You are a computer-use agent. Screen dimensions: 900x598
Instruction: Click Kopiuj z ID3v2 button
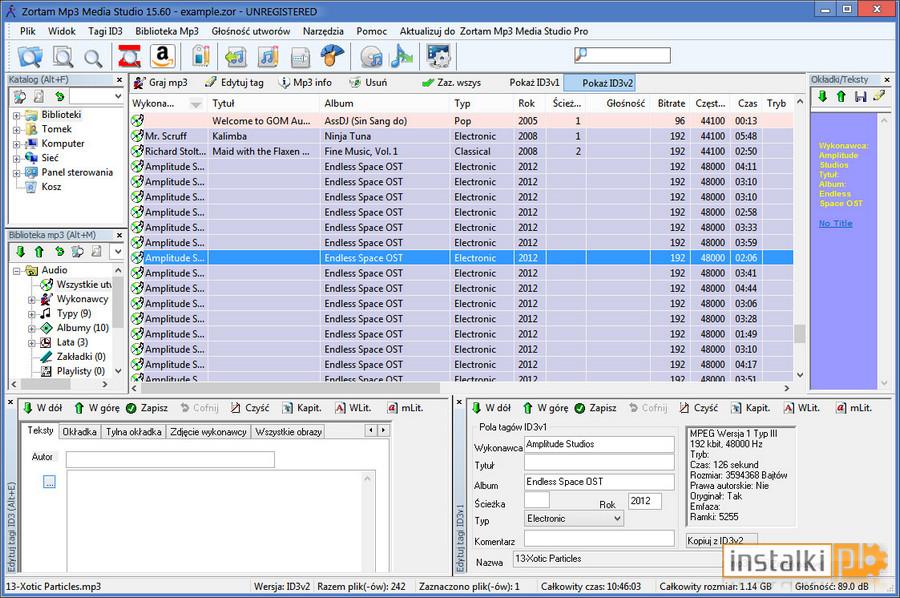click(x=722, y=541)
